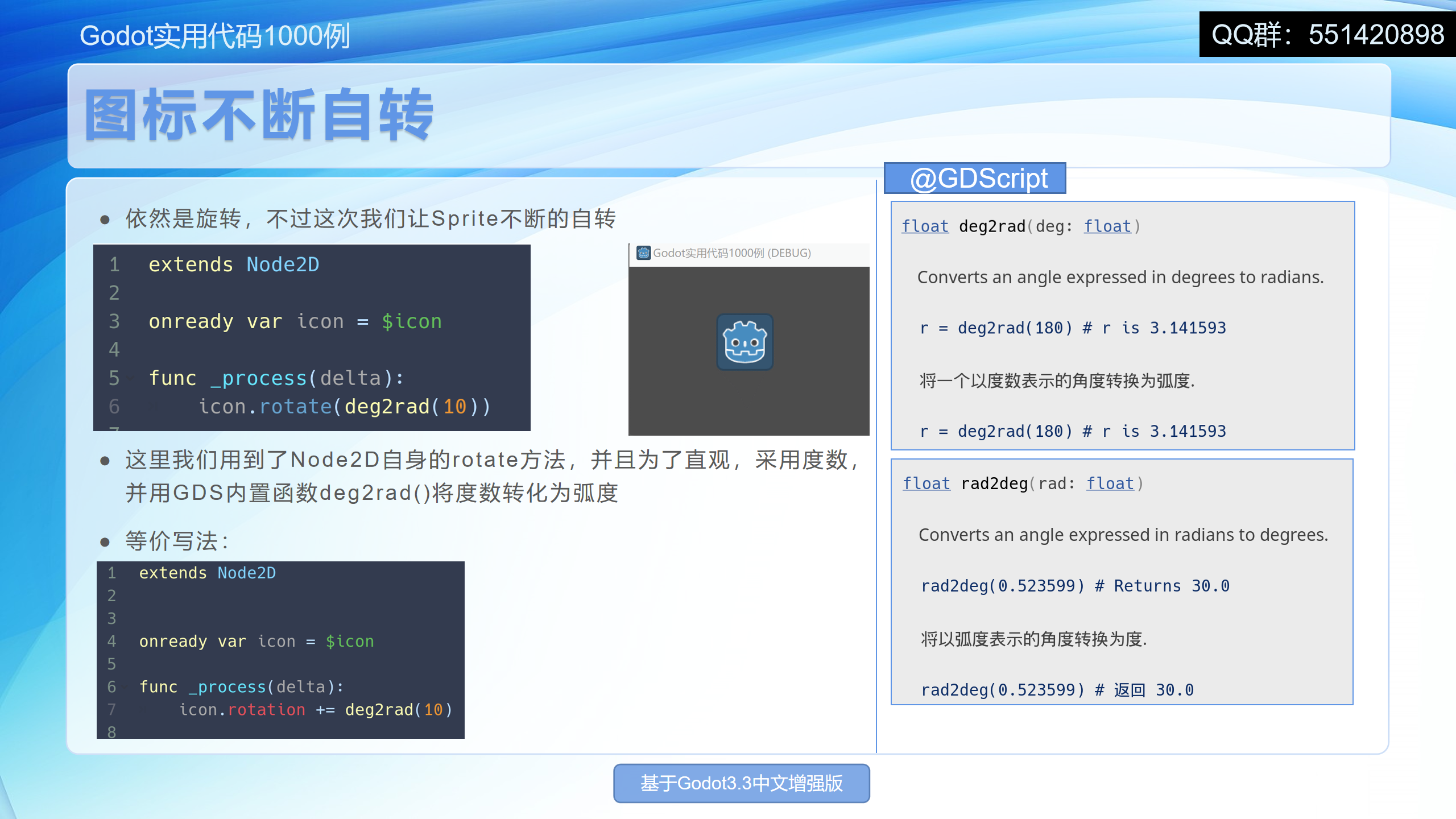Click the text 将以弧度表示的角度转换为度.

tap(1033, 639)
